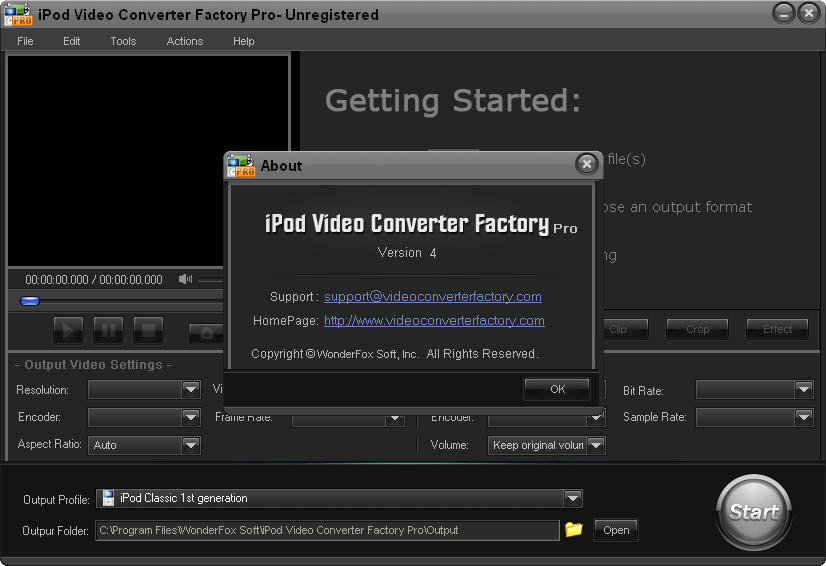Viewport: 826px width, 566px height.
Task: Click the WonderFox Soft copyright text
Action: [395, 354]
